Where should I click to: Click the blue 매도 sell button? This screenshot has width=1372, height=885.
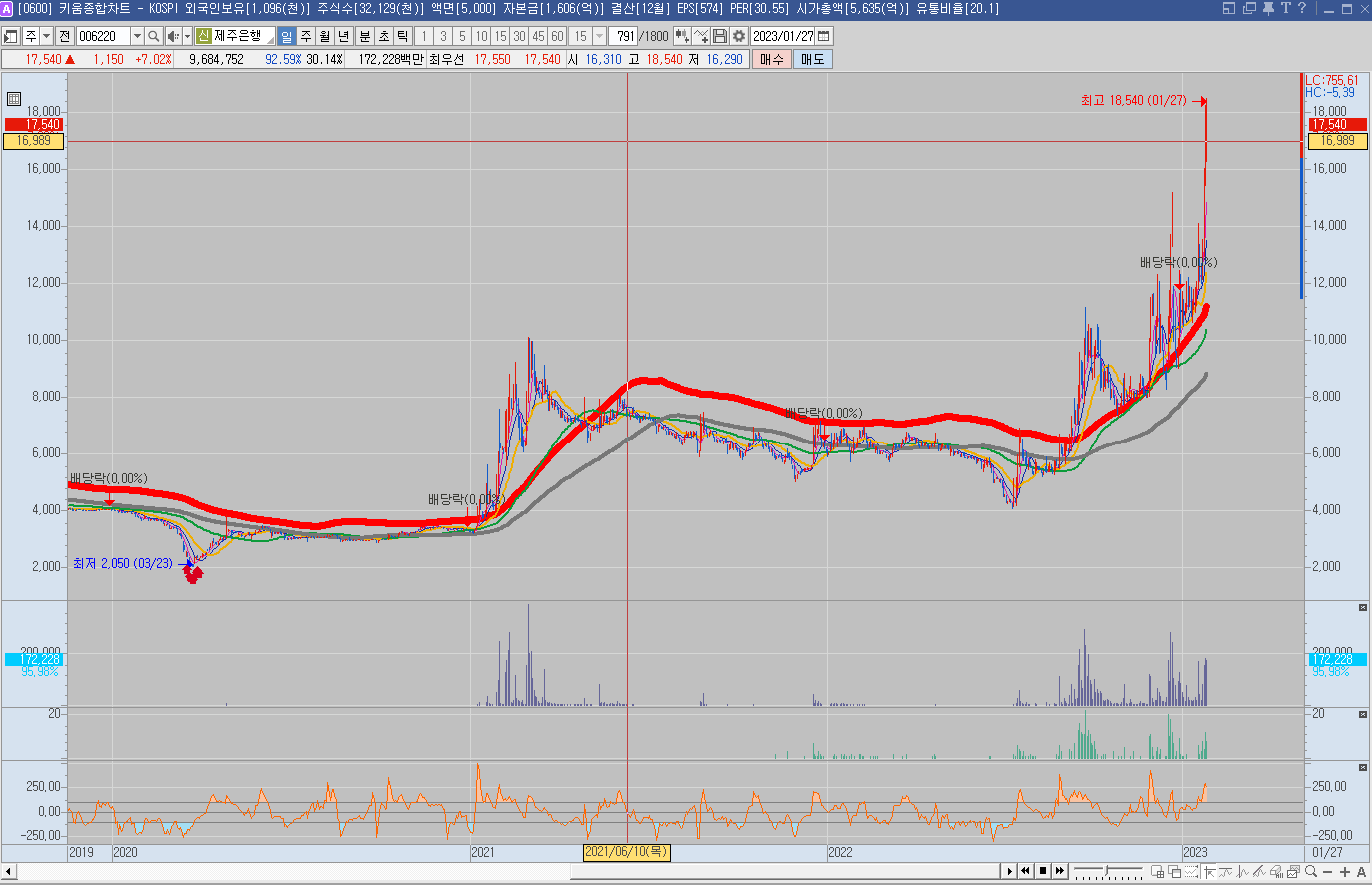[x=813, y=59]
